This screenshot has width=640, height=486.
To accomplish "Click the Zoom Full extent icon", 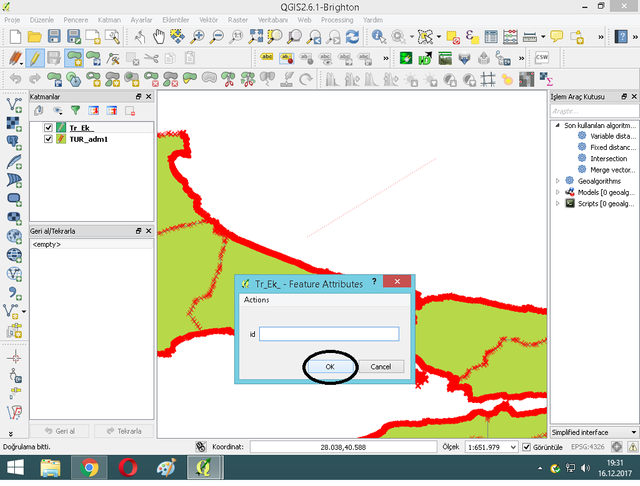I will point(256,37).
